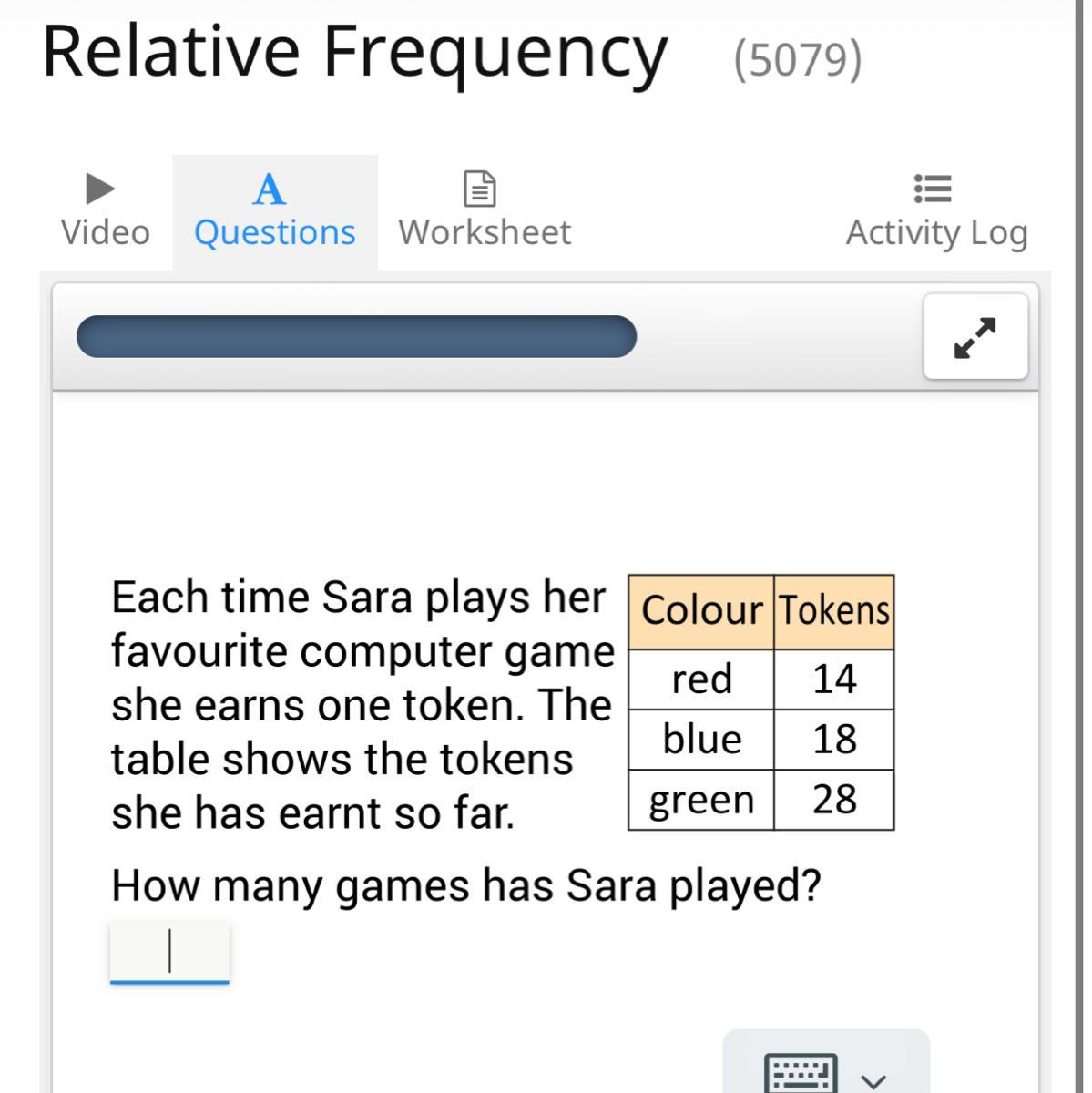Click the Activity Log list icon

pyautogui.click(x=933, y=189)
